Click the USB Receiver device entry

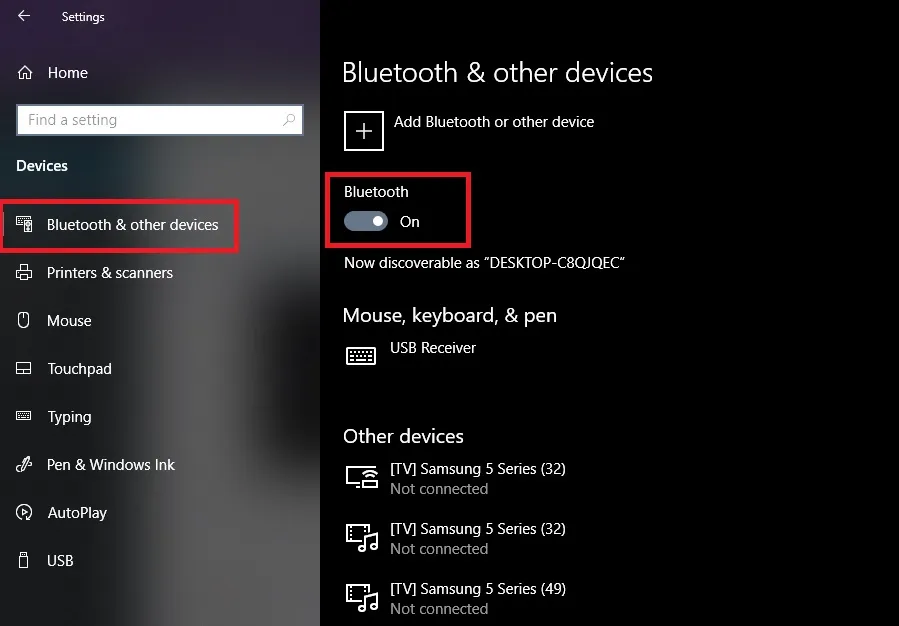(x=432, y=348)
